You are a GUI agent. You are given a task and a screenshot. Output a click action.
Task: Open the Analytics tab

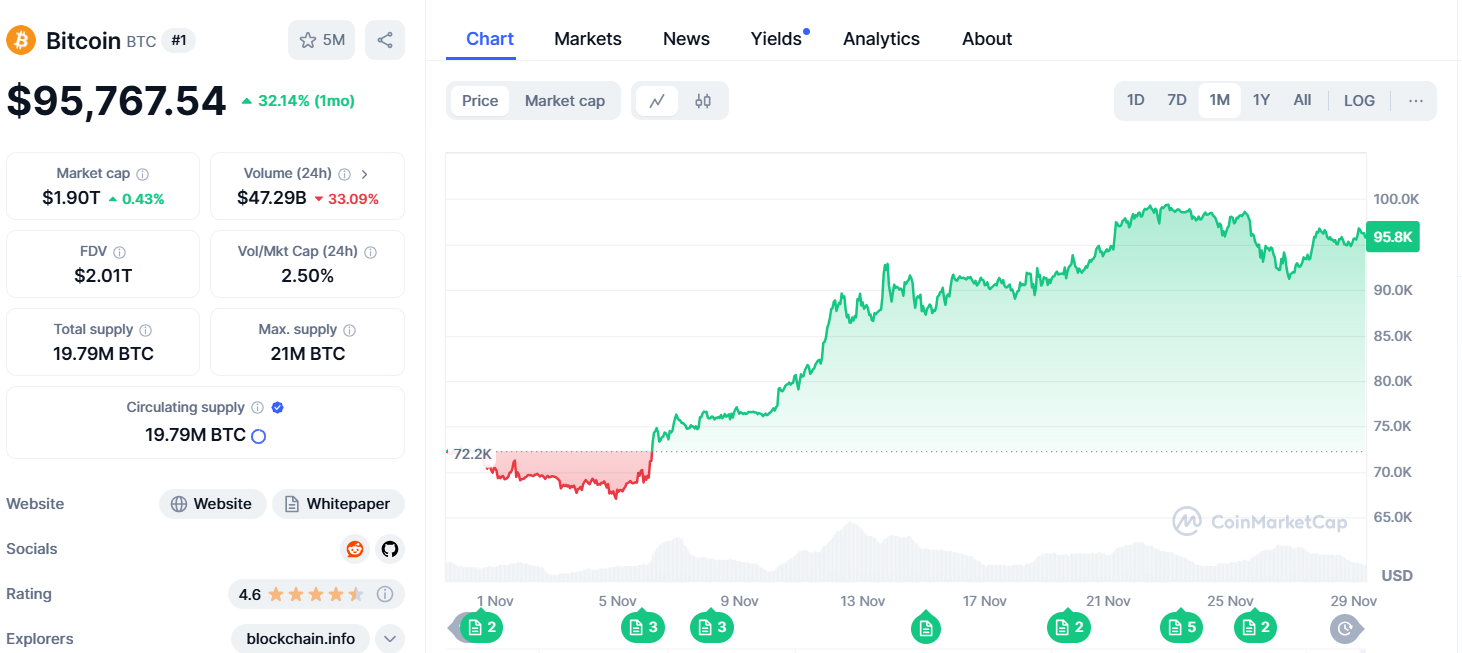click(x=881, y=39)
